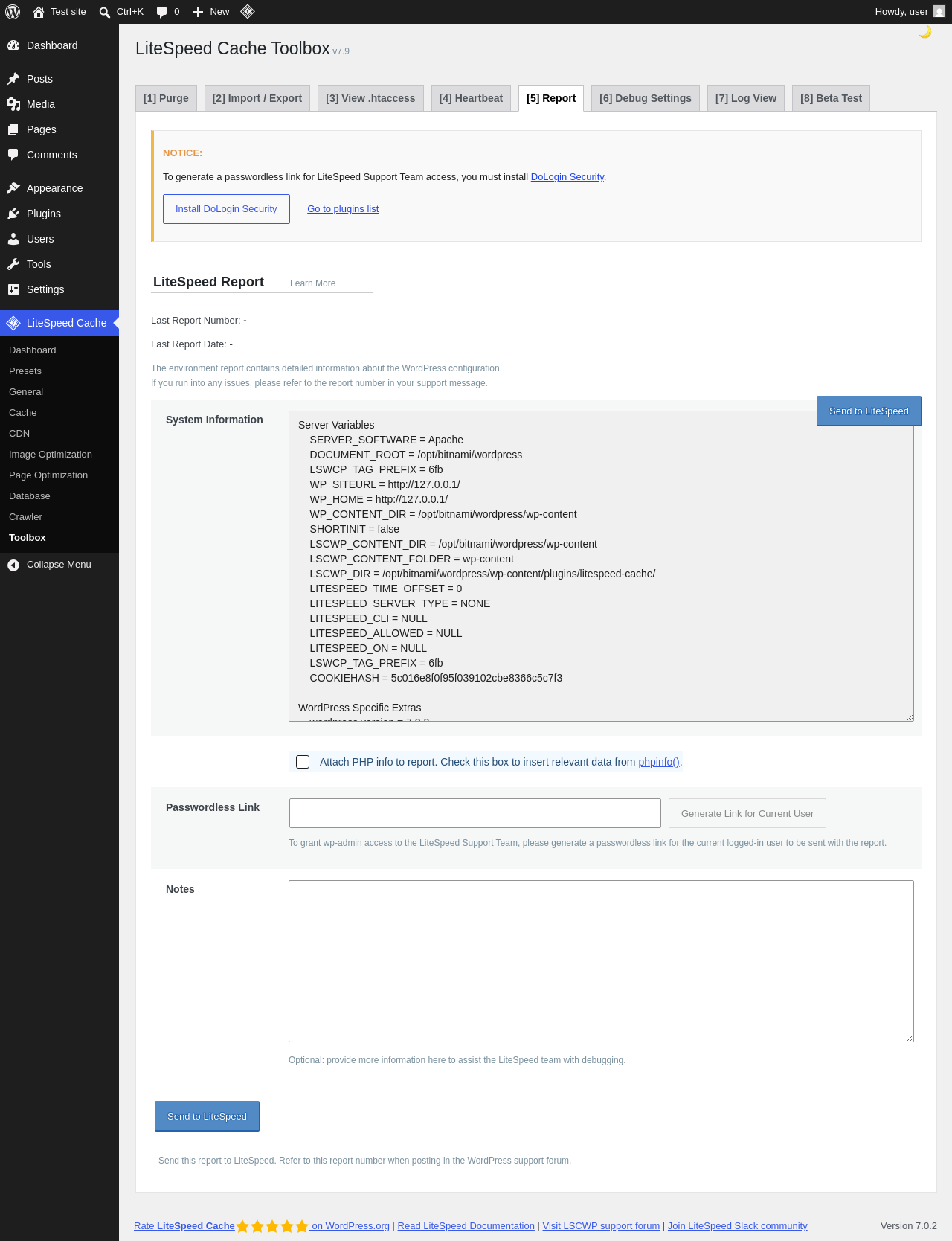Open the [3] View .htaccess tab

370,98
